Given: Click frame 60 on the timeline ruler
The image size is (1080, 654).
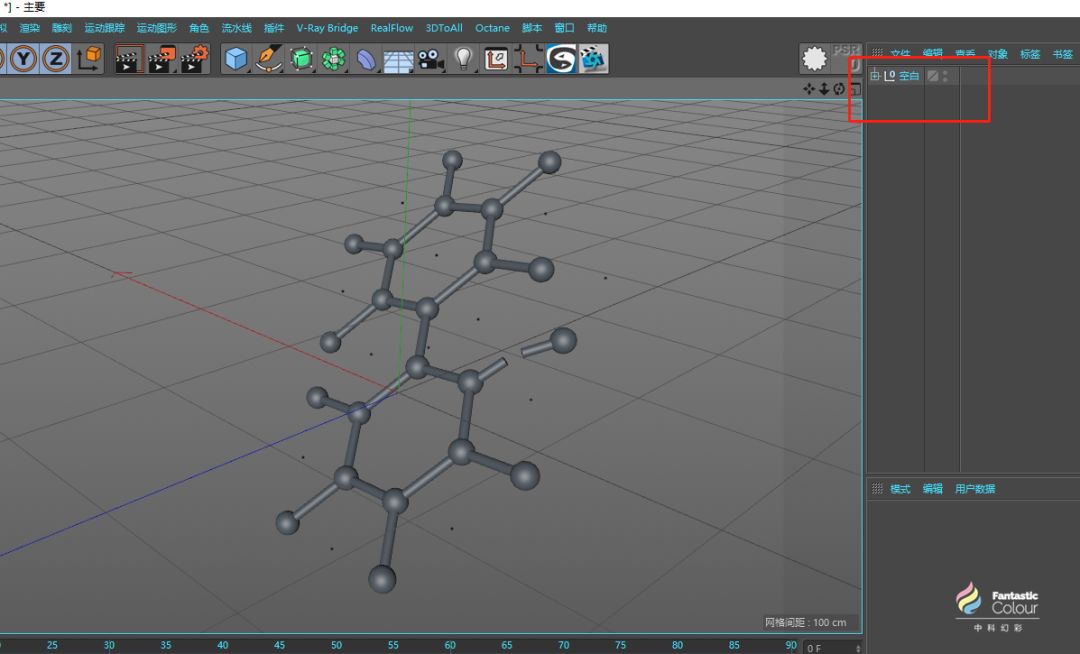Looking at the screenshot, I should [x=450, y=645].
